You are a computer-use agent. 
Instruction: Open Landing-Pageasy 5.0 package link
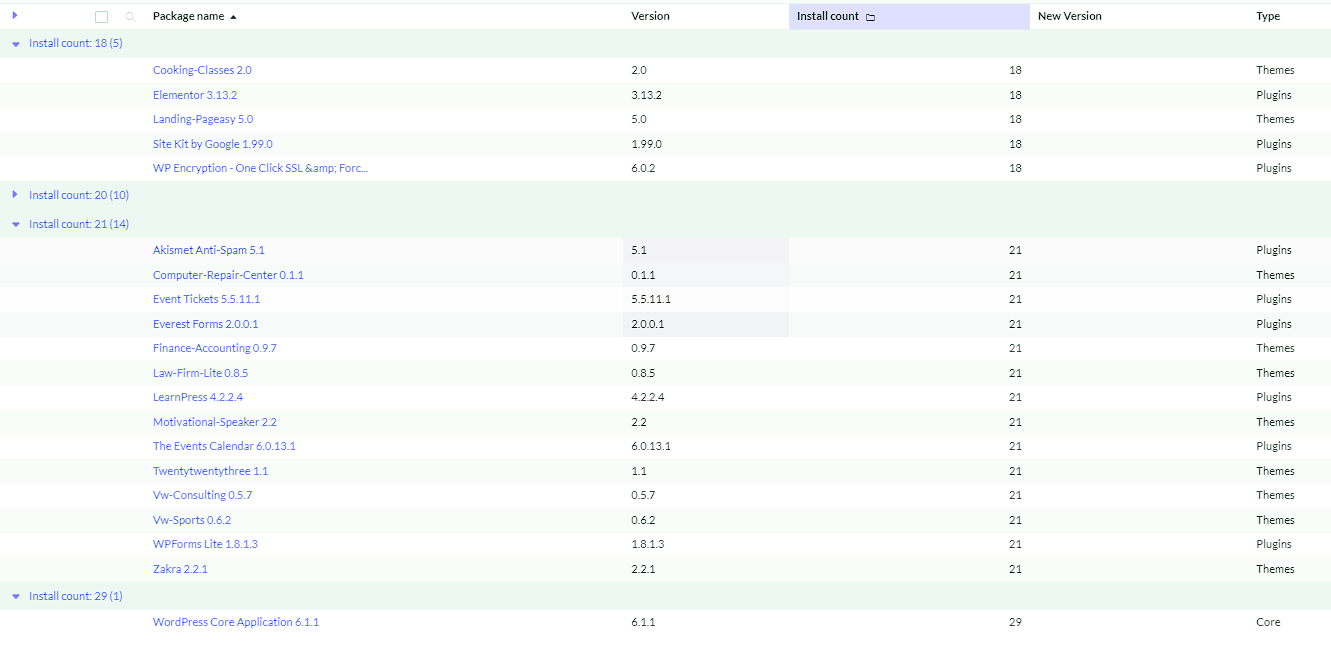(203, 119)
